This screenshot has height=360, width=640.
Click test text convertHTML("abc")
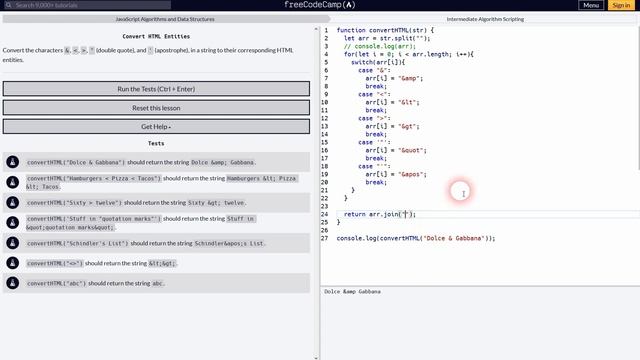coord(56,283)
